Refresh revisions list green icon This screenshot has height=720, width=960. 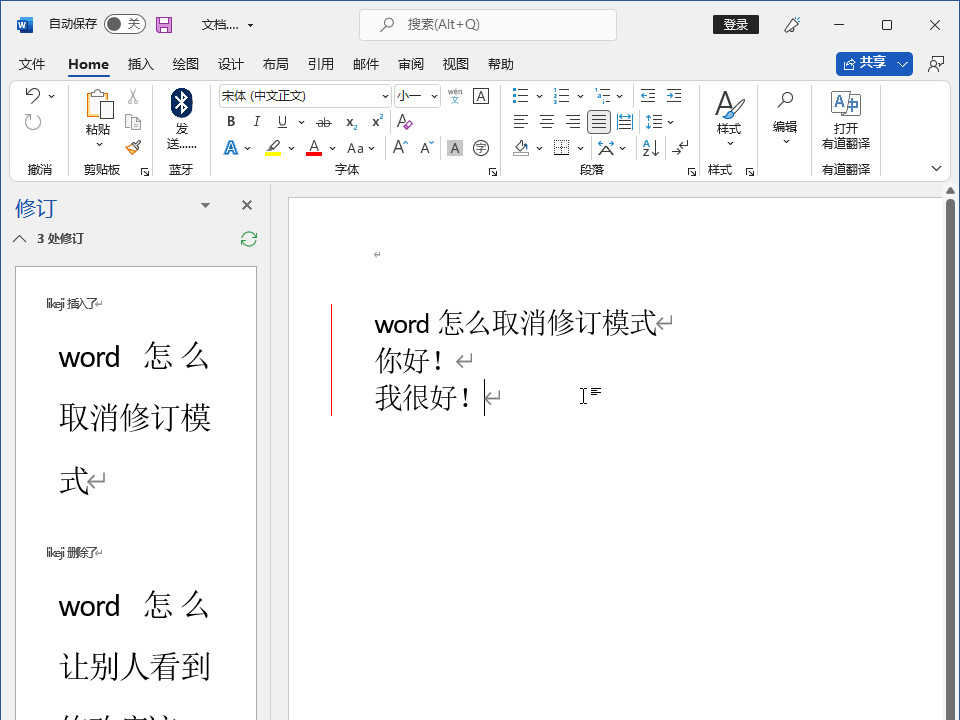(249, 239)
